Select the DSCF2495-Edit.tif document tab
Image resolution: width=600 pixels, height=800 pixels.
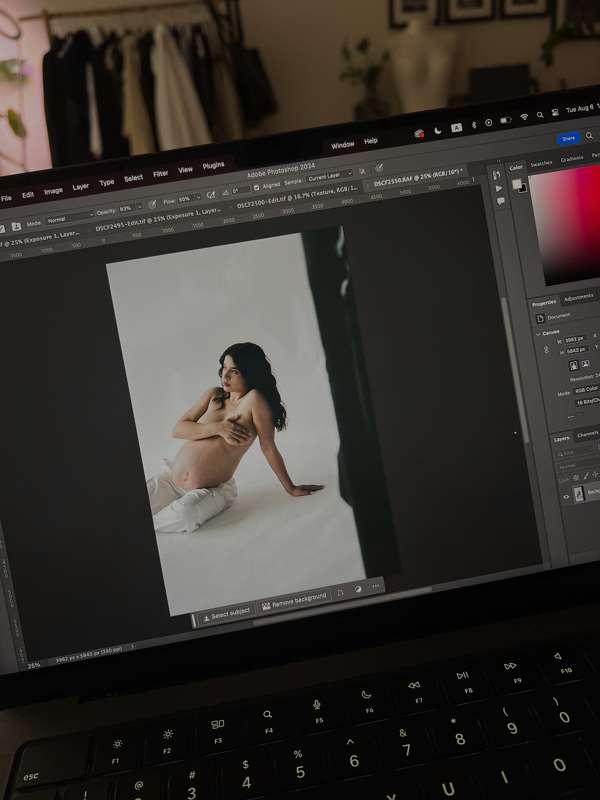(x=157, y=220)
